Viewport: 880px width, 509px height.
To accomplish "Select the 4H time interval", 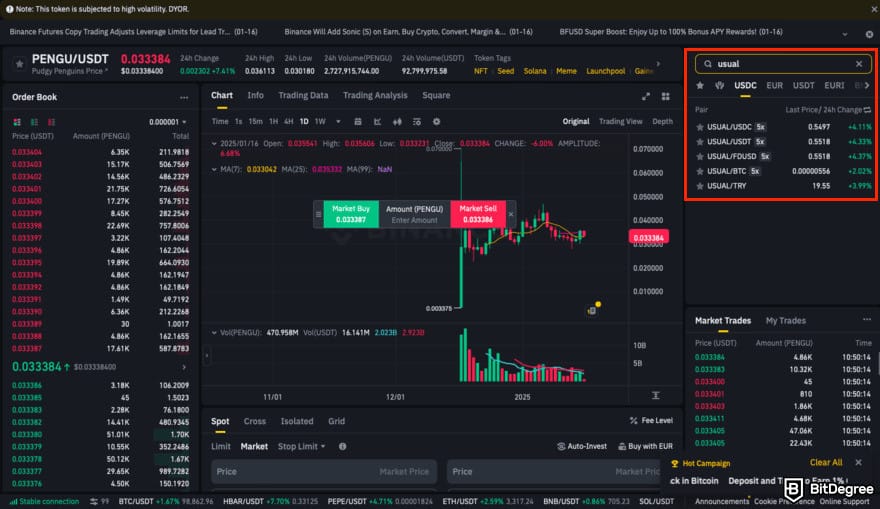I will (x=288, y=121).
